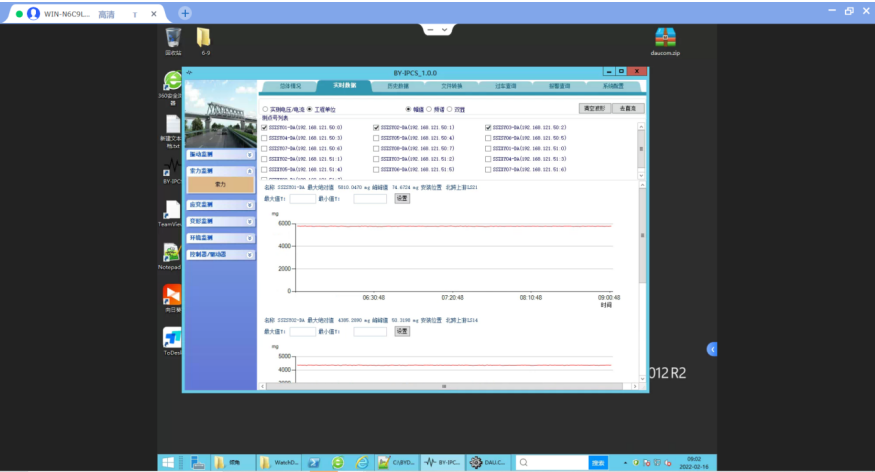Open dasiom.zip archive on the desktop
The height and width of the screenshot is (472, 875).
pos(665,39)
